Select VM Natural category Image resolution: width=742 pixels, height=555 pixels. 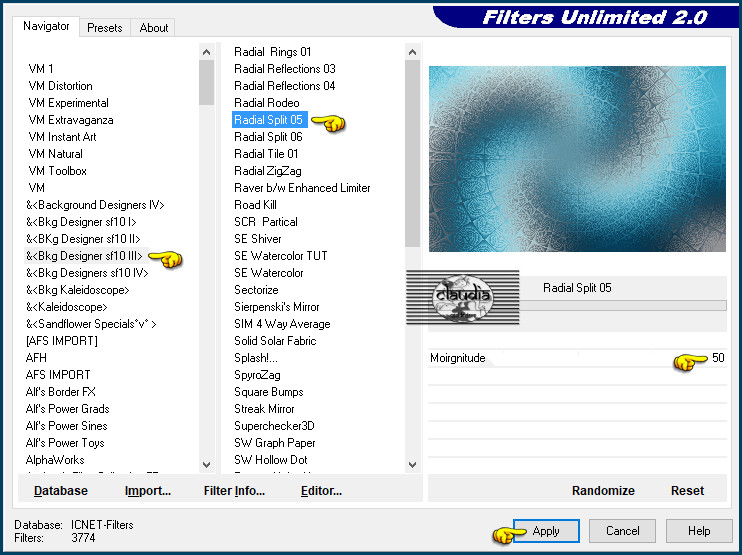point(55,154)
